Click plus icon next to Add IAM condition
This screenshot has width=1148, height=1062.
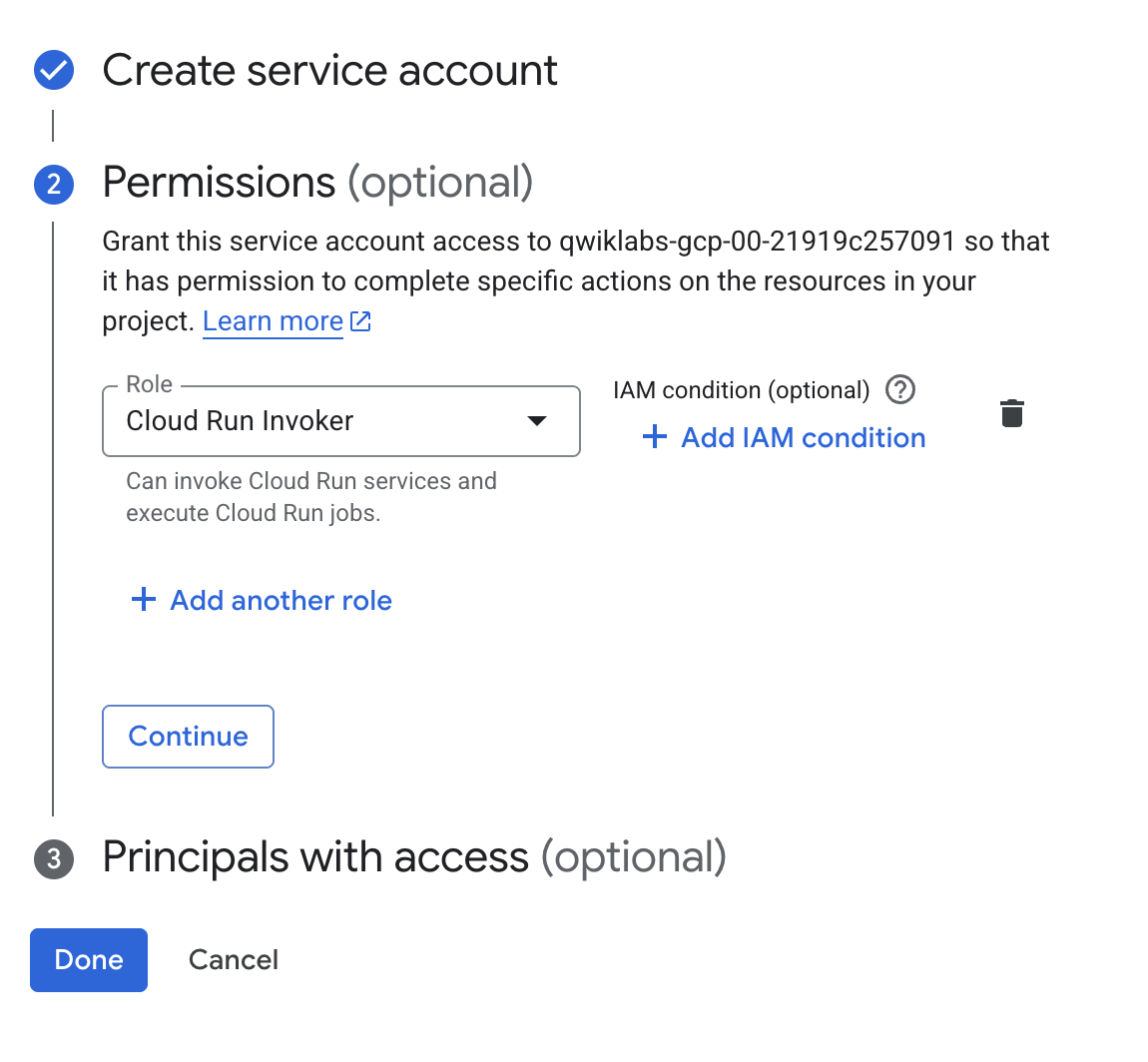tap(655, 437)
